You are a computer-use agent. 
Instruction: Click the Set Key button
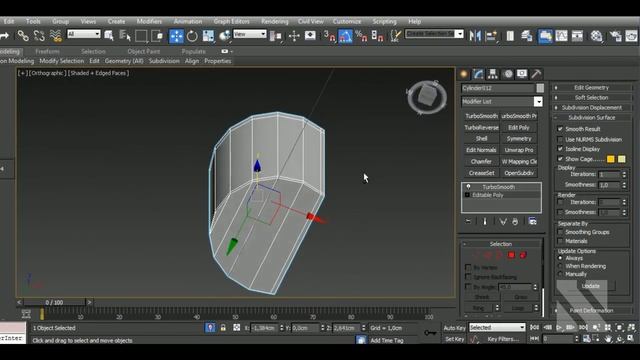coord(454,339)
